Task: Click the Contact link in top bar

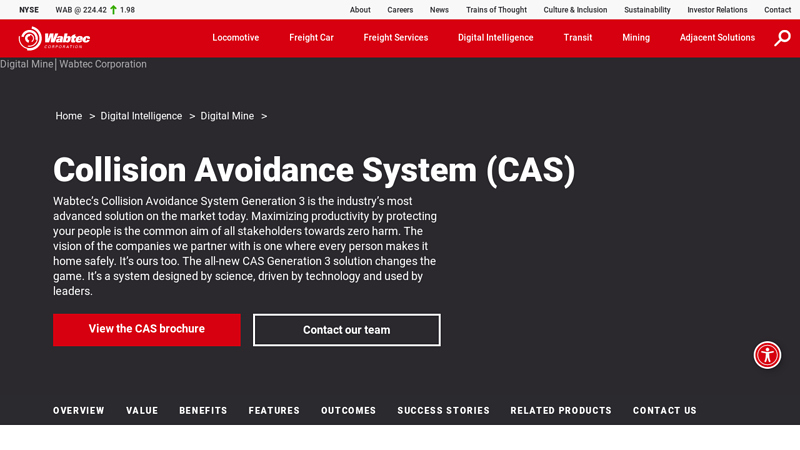Action: tap(777, 10)
